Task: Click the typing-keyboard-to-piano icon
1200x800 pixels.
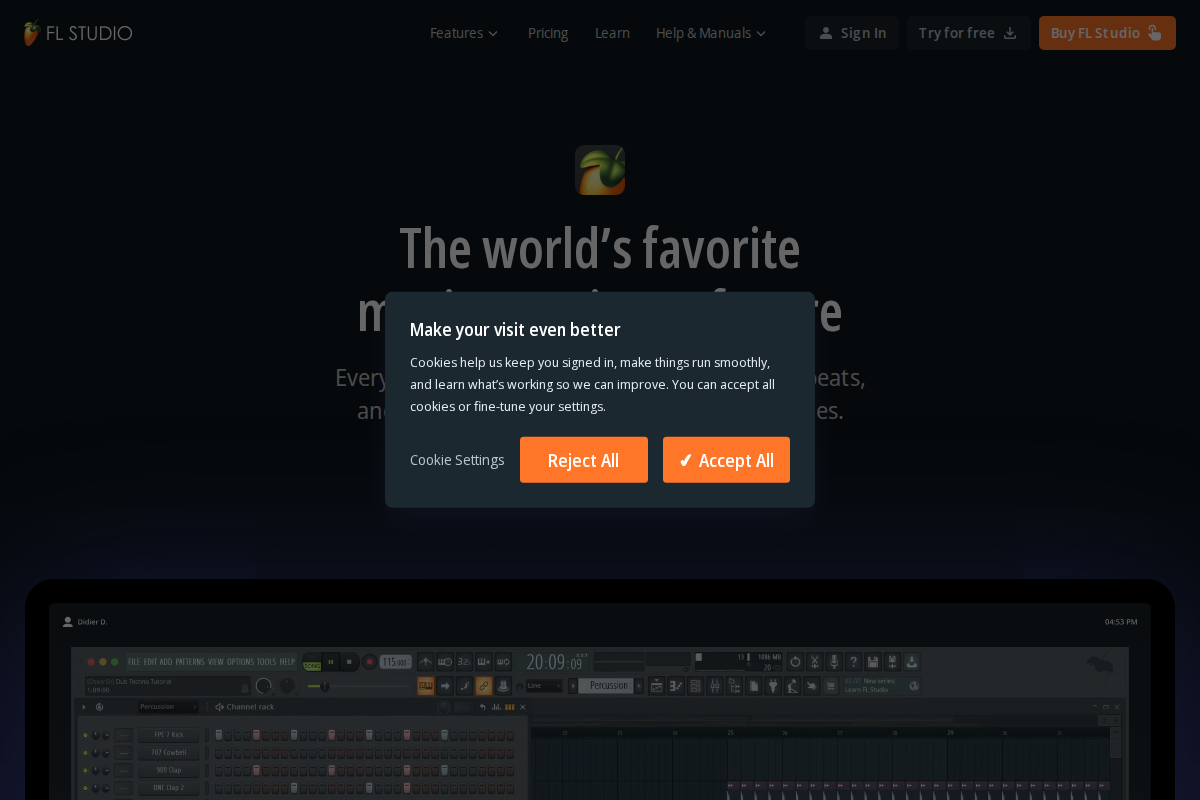Action: (x=426, y=685)
